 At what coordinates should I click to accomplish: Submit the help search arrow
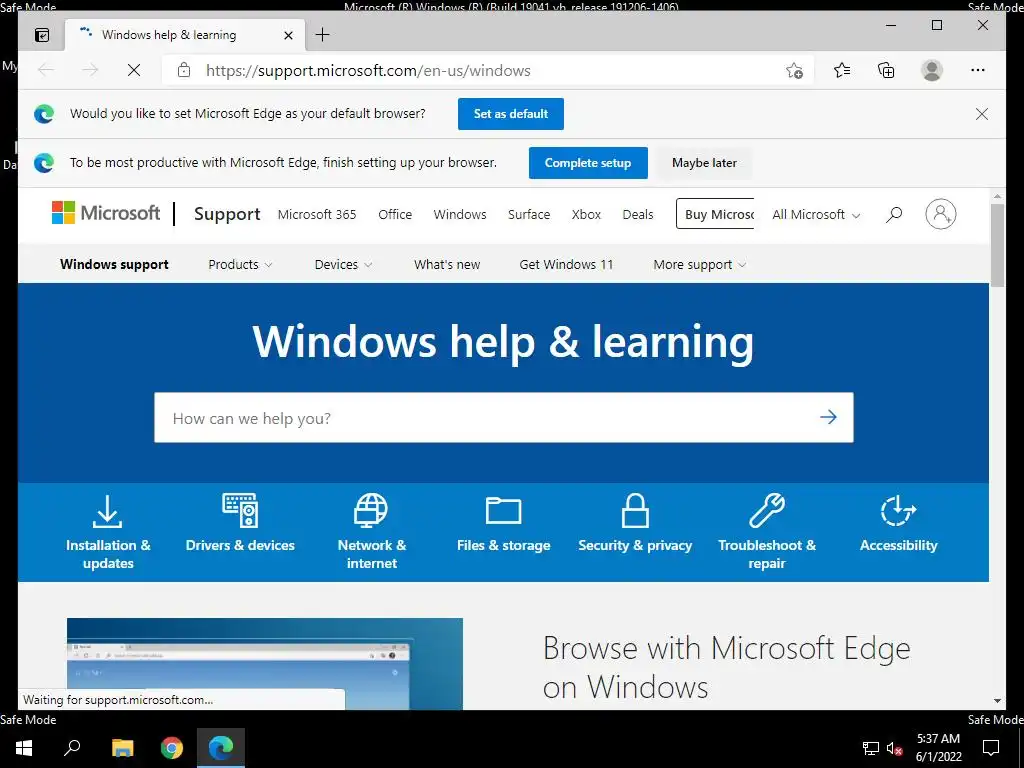click(828, 417)
